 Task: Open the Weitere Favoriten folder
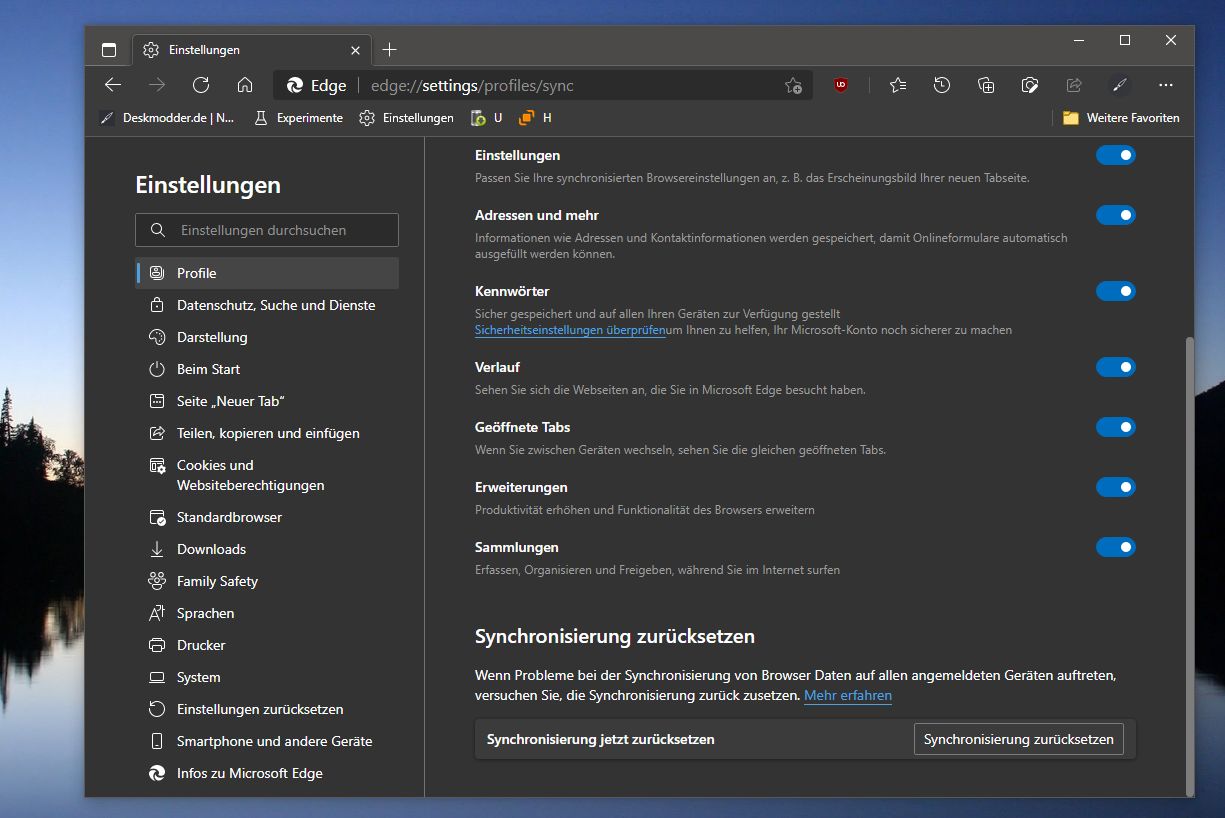point(1121,118)
